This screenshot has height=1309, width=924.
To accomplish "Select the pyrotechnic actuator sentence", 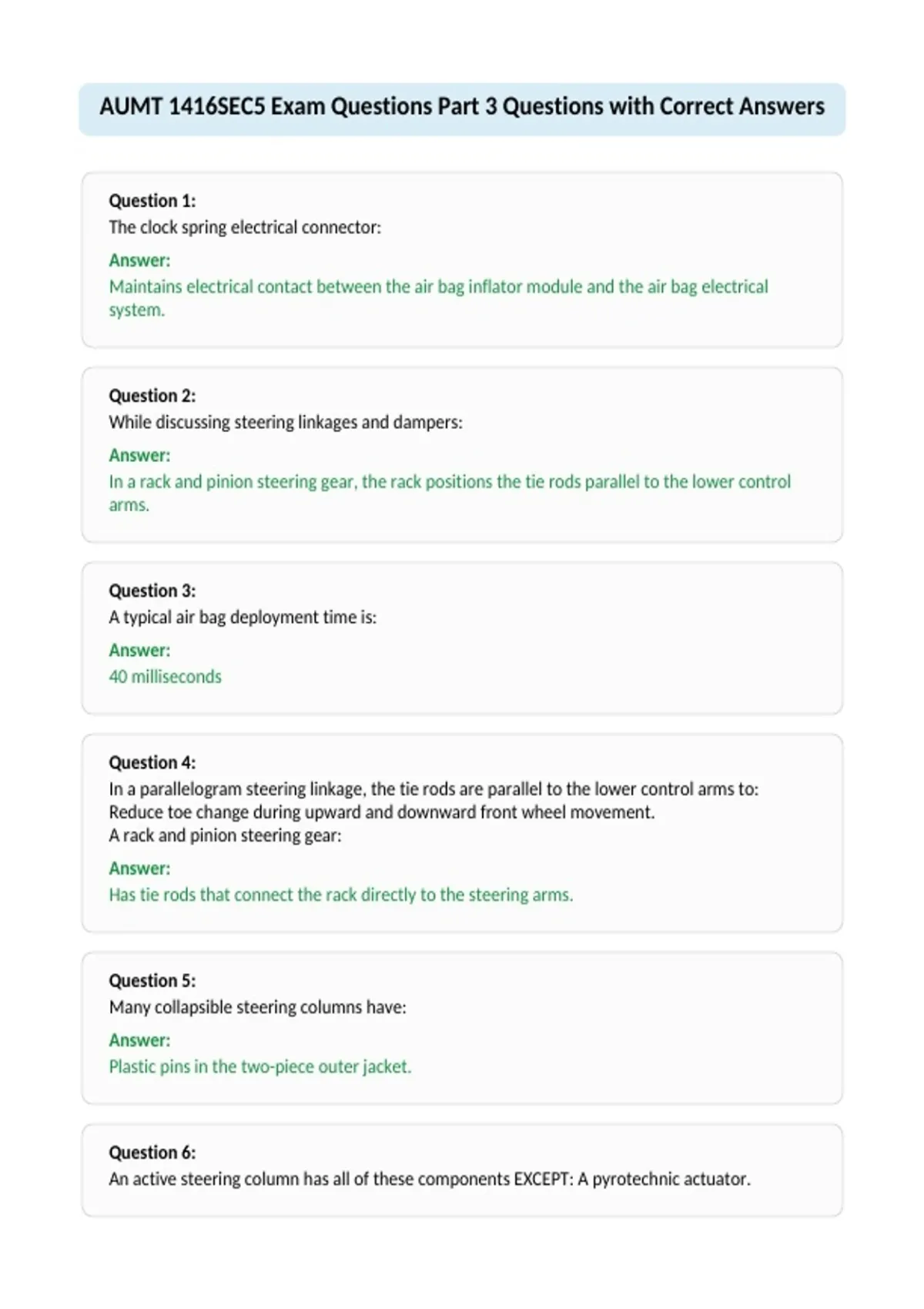I will [x=430, y=1179].
